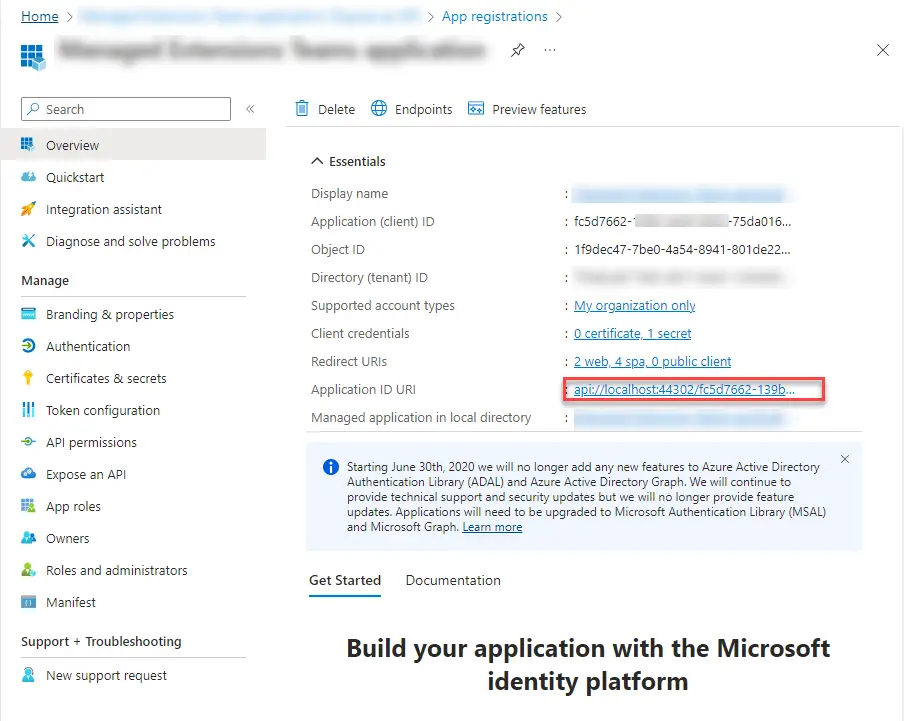
Task: Click the Application ID URI api://localhost link
Action: point(684,390)
